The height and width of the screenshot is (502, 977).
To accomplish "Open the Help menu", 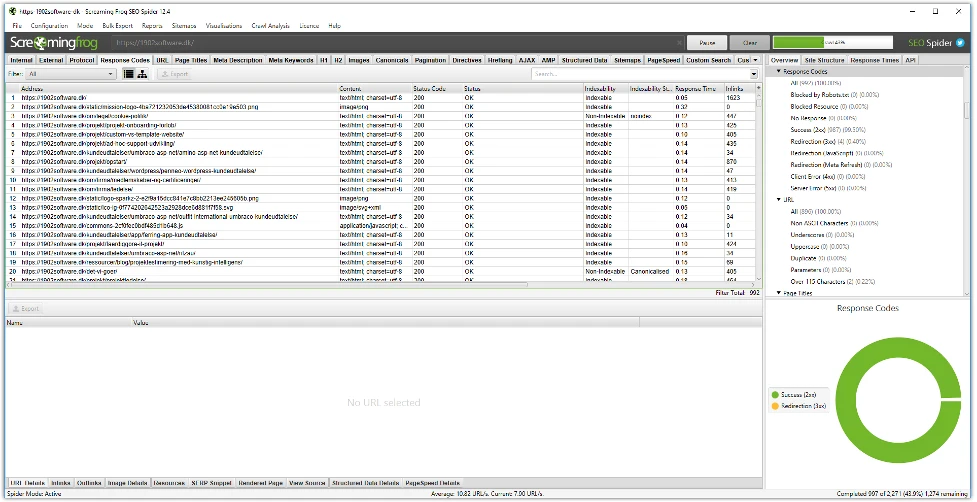I will click(335, 26).
